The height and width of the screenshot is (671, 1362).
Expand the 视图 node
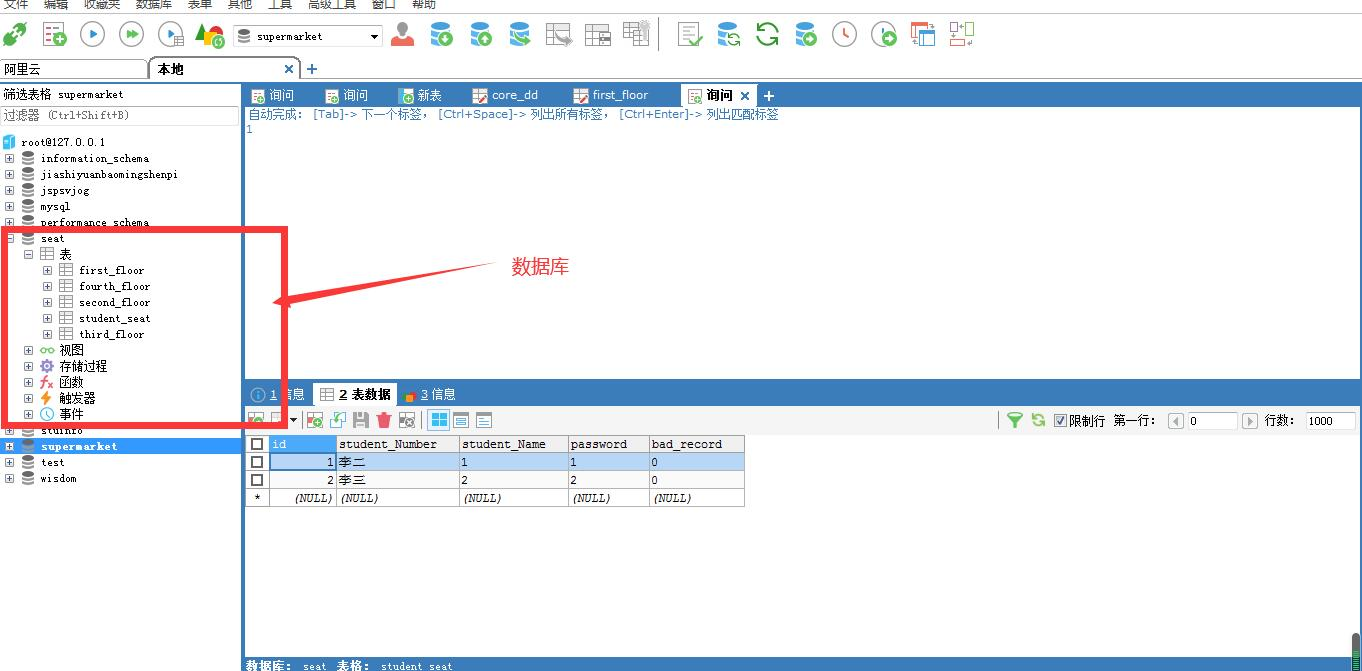click(x=29, y=350)
